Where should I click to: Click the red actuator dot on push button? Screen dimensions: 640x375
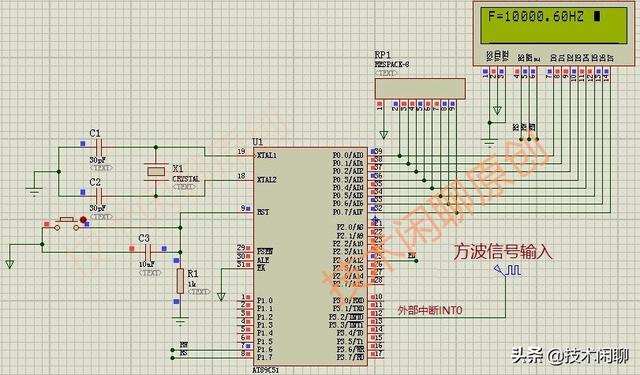(x=83, y=220)
